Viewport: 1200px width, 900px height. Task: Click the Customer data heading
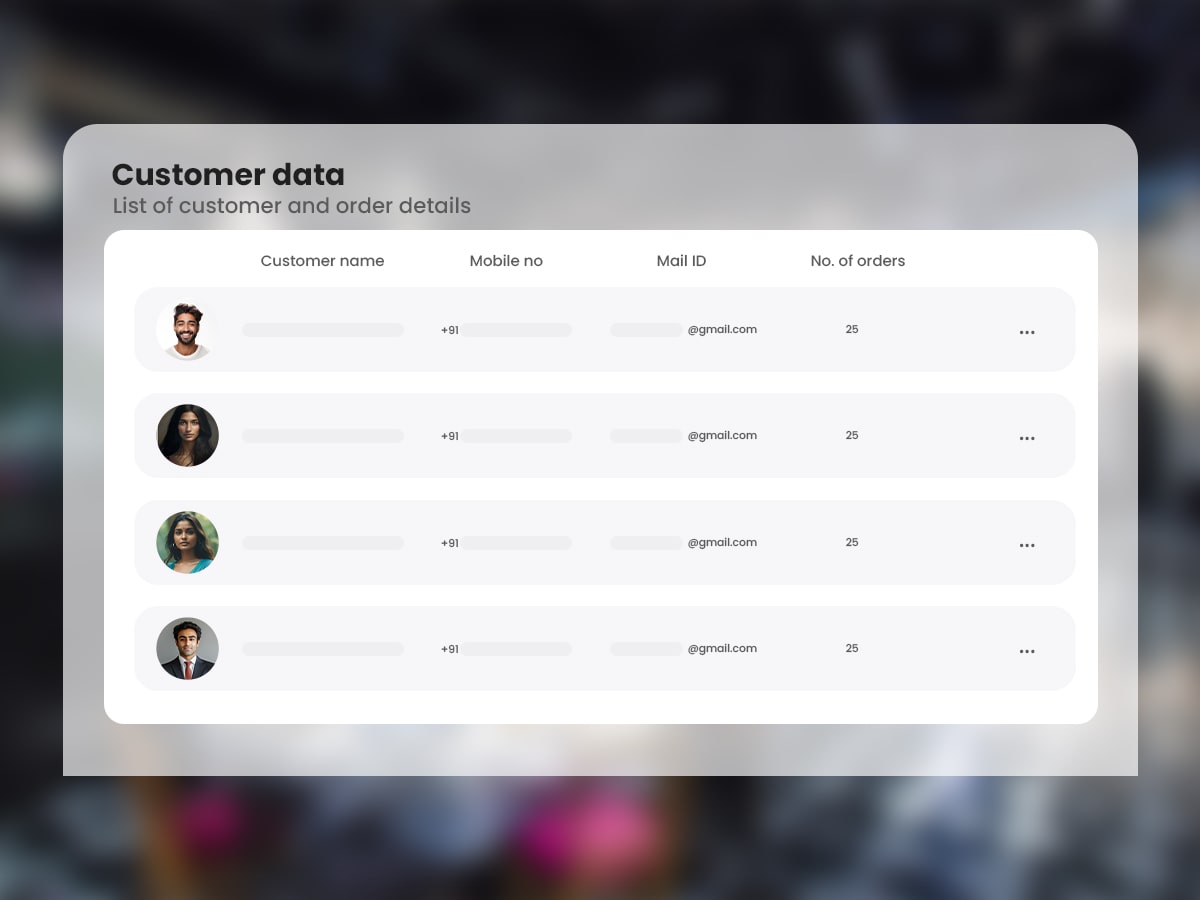[228, 175]
